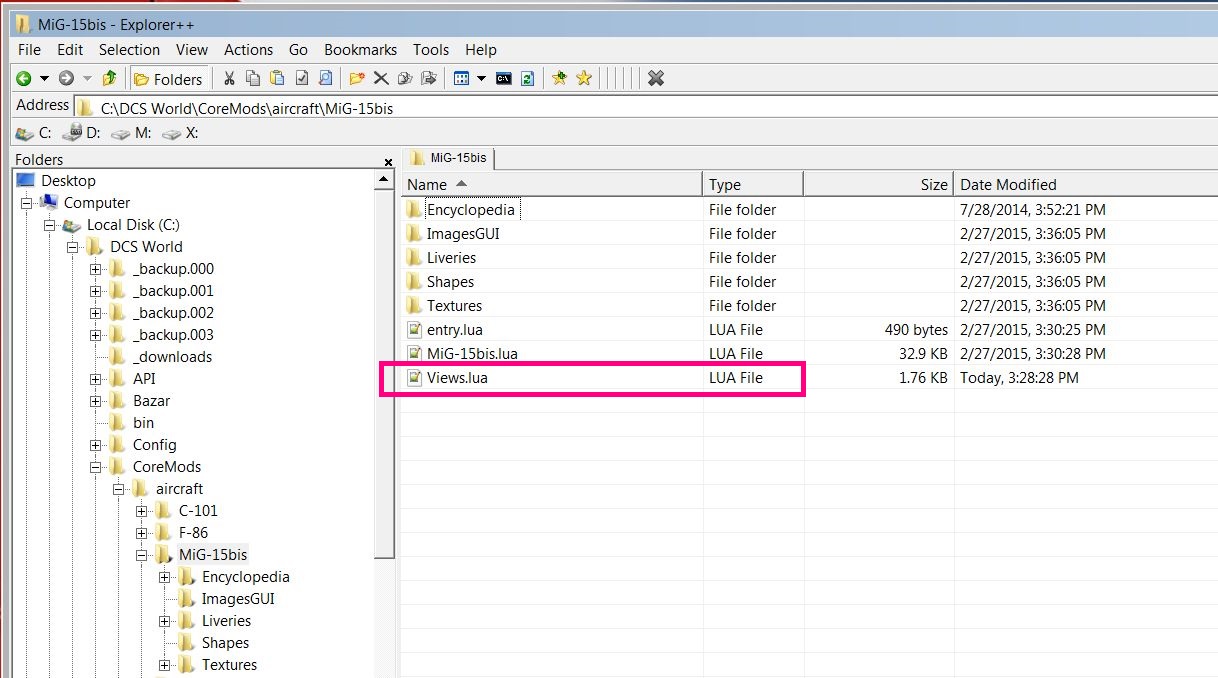Click the Move To toolbar icon

click(429, 78)
